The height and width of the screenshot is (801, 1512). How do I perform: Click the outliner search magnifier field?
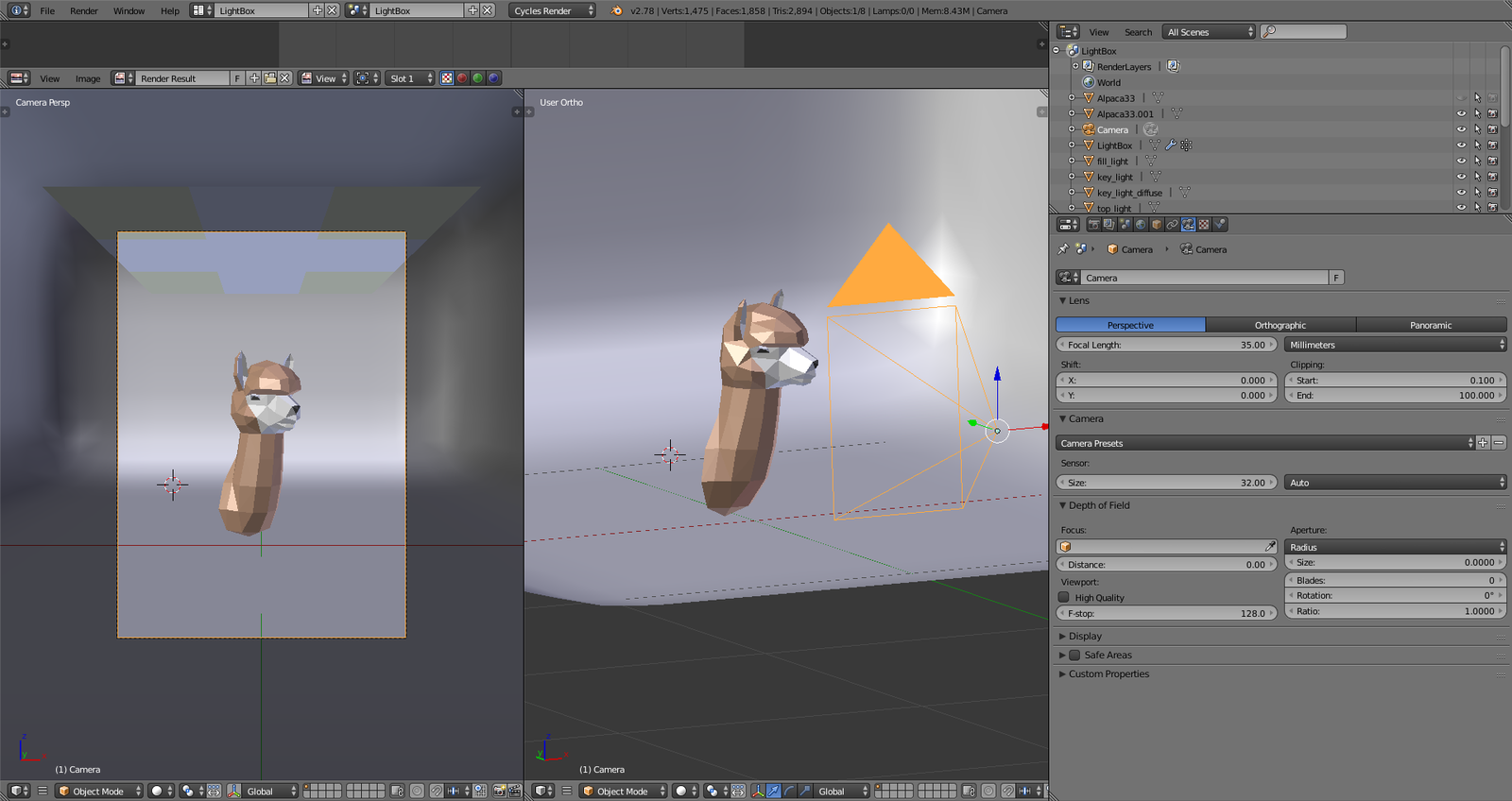pyautogui.click(x=1304, y=32)
